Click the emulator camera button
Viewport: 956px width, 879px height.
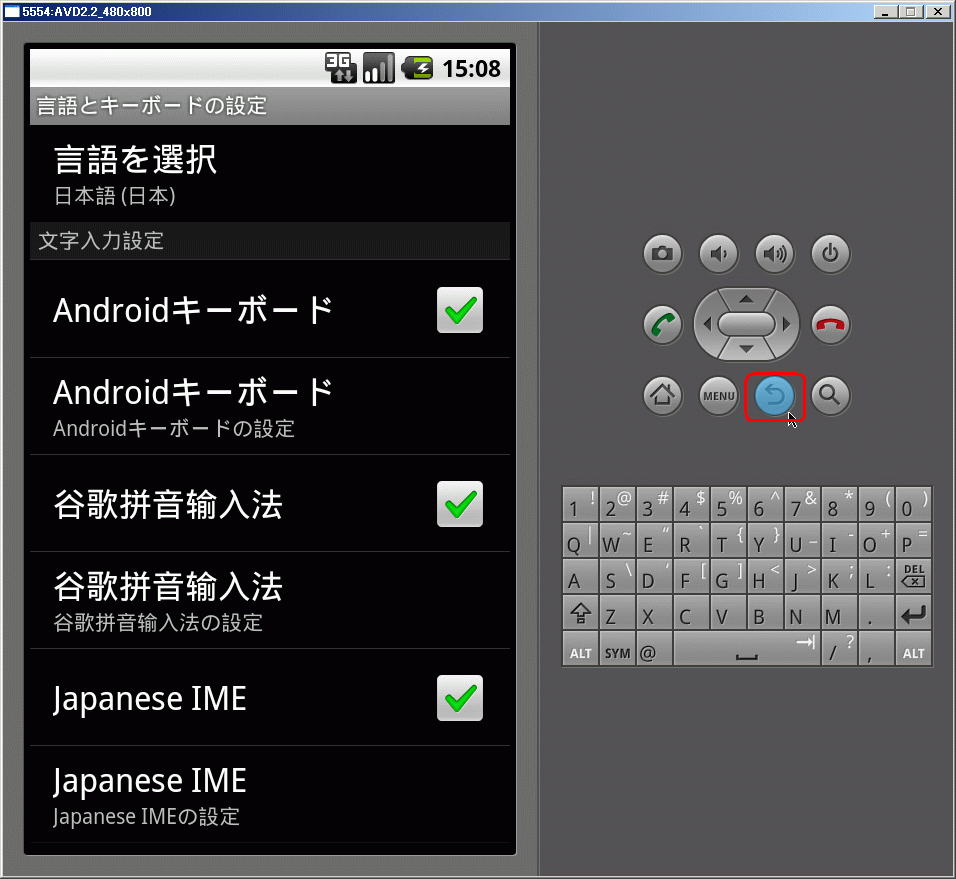pyautogui.click(x=662, y=253)
